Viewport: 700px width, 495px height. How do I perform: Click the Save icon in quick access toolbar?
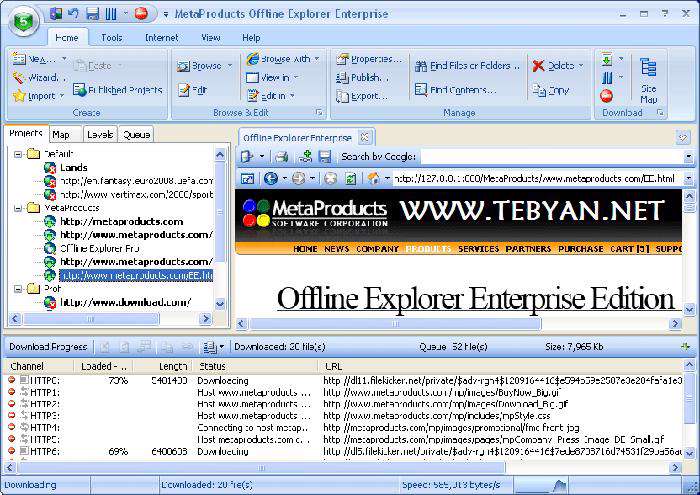pyautogui.click(x=93, y=14)
